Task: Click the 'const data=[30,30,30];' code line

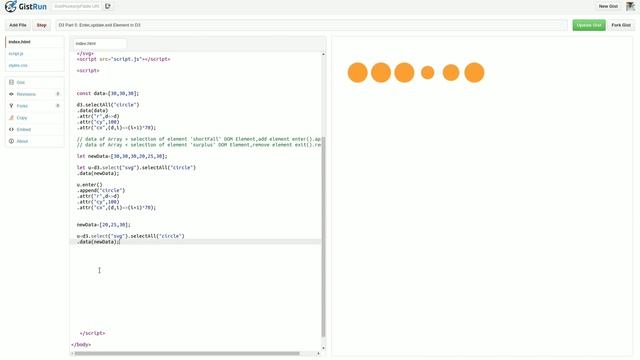Action: [x=108, y=93]
